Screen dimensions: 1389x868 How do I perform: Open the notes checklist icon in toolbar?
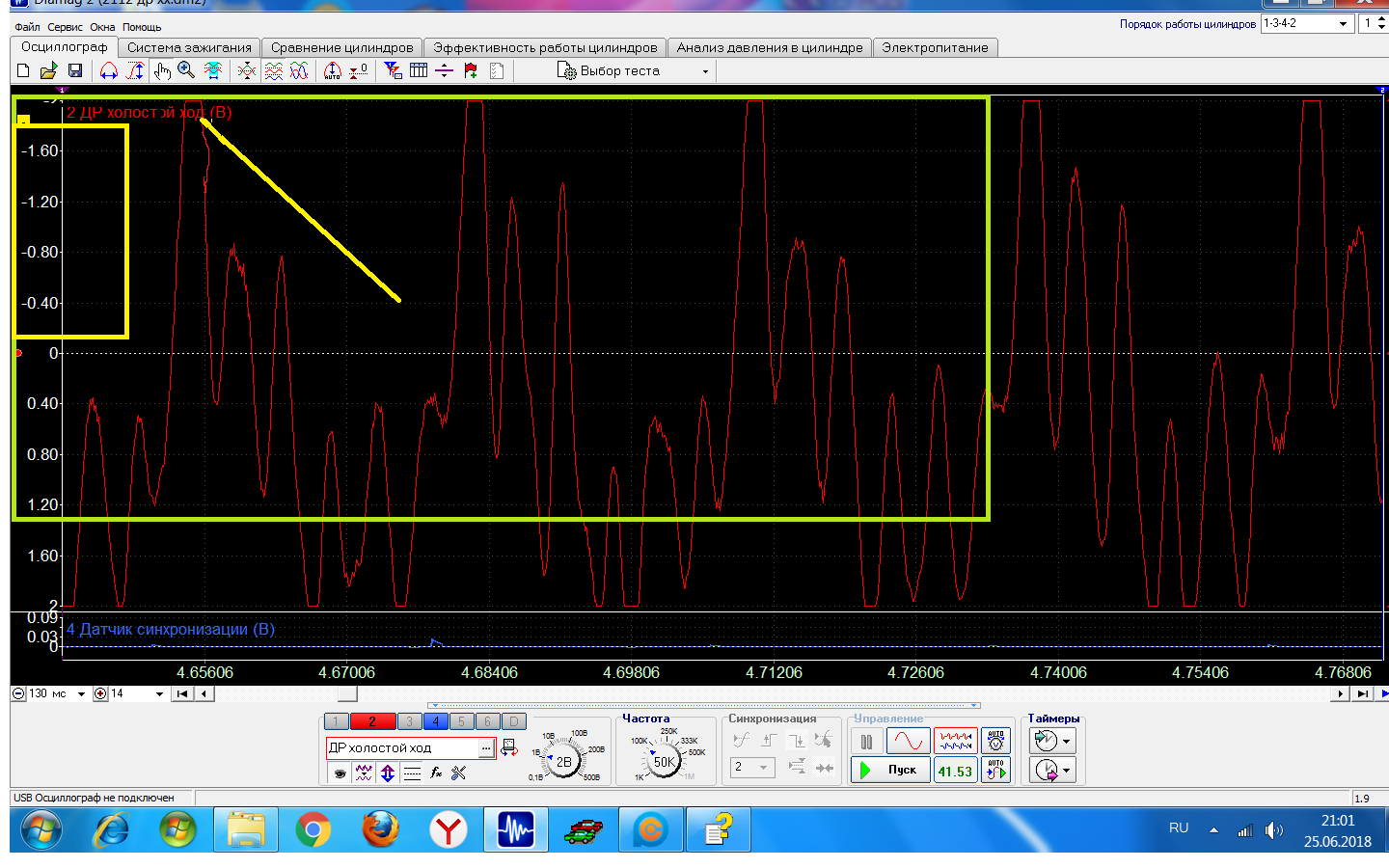497,70
